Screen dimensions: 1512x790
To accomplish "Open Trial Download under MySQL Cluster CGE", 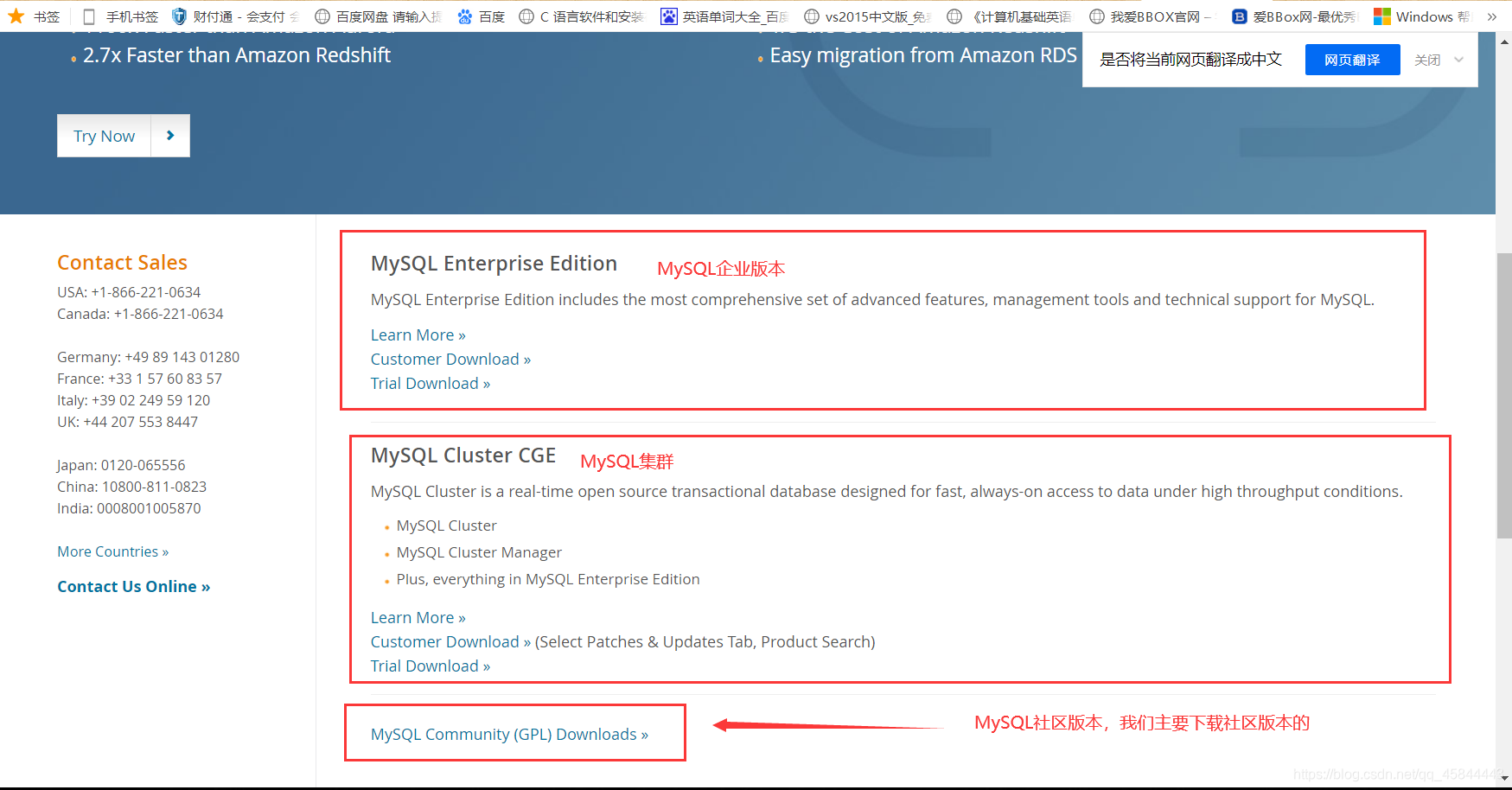I will click(431, 666).
